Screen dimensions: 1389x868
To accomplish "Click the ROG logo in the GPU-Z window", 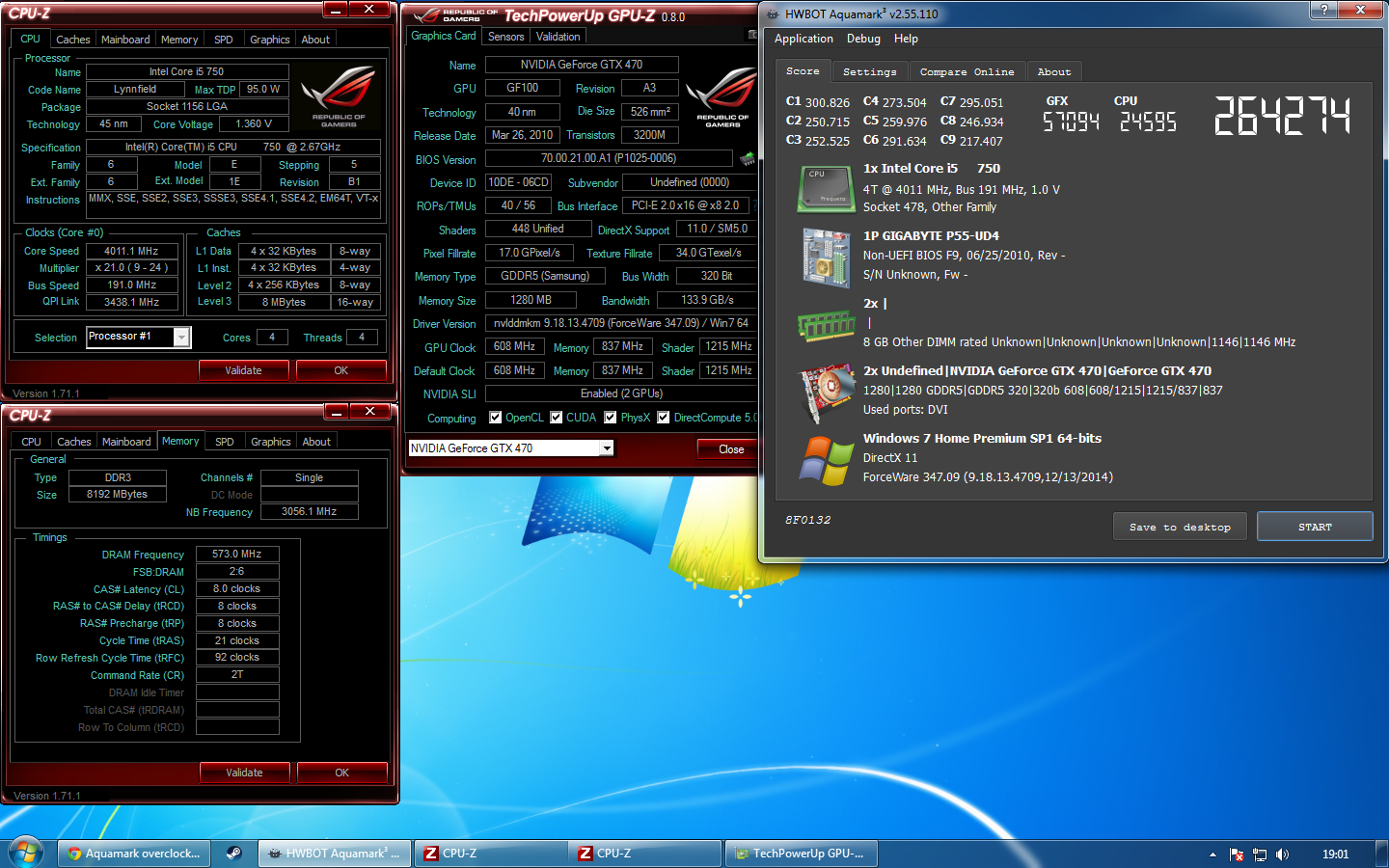I will tap(722, 96).
